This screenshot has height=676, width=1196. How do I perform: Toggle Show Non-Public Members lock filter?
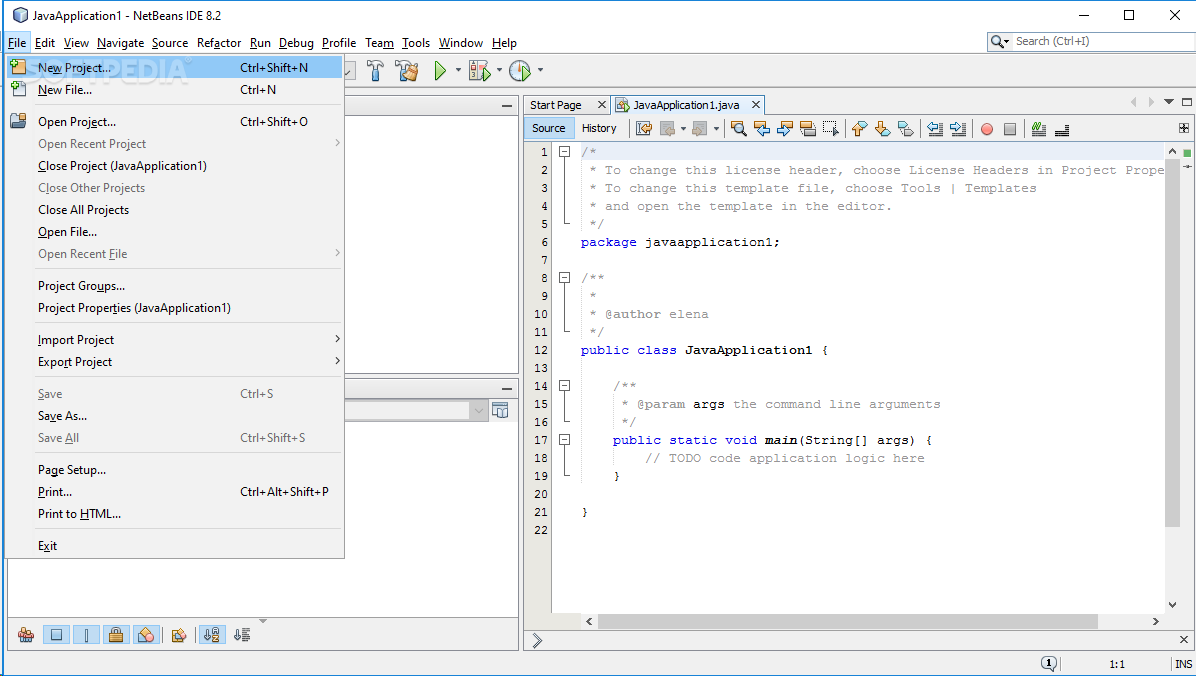116,635
